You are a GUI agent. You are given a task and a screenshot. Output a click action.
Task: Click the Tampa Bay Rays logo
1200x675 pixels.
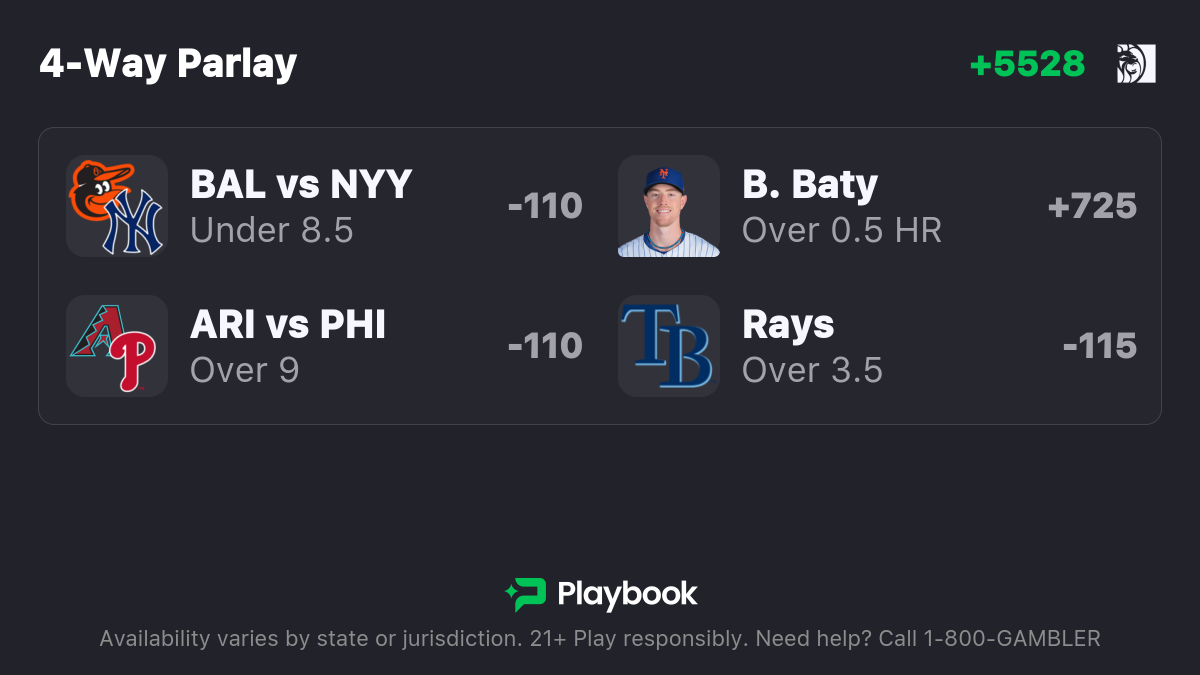(669, 346)
